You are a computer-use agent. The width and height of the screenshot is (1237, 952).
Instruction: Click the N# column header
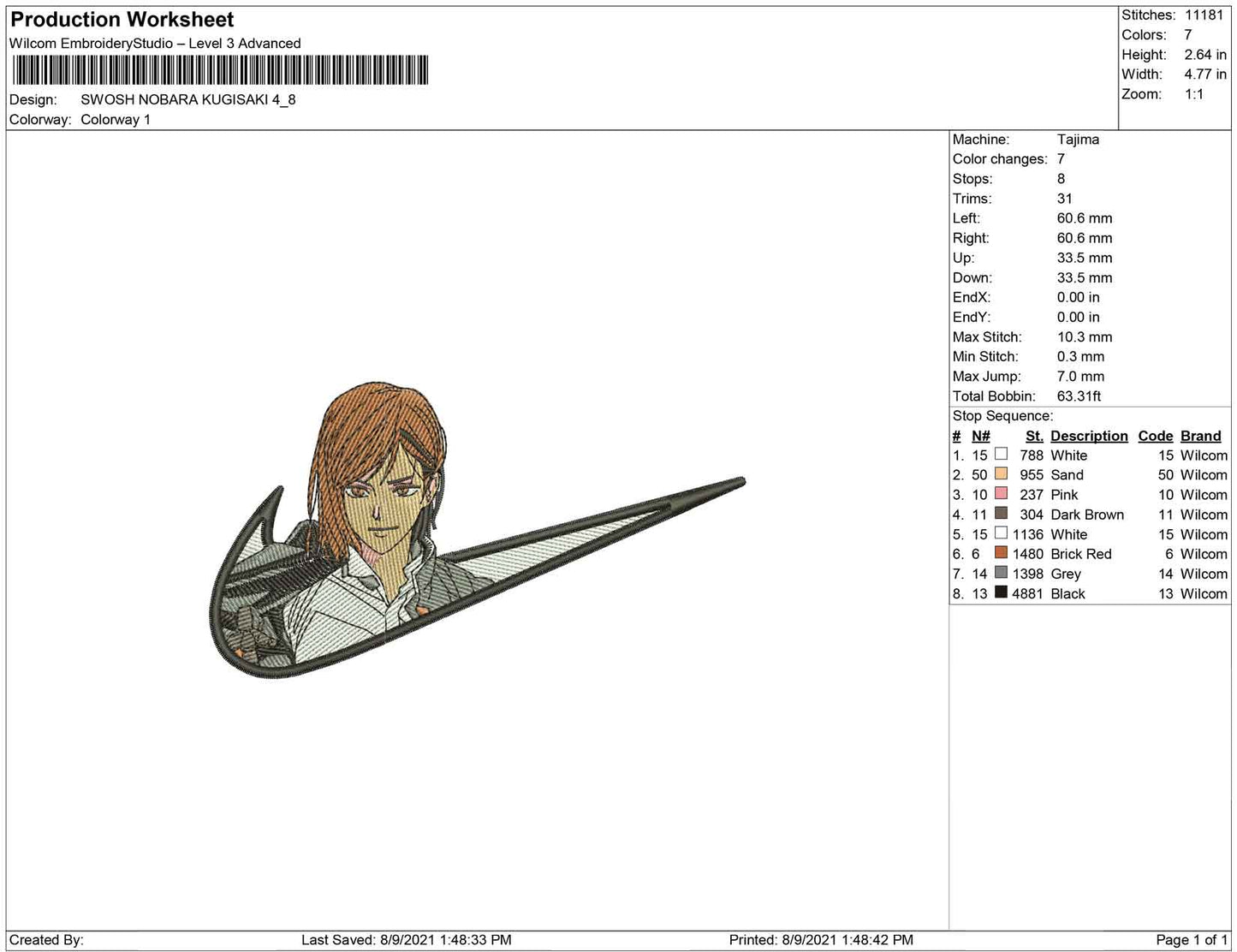(980, 436)
